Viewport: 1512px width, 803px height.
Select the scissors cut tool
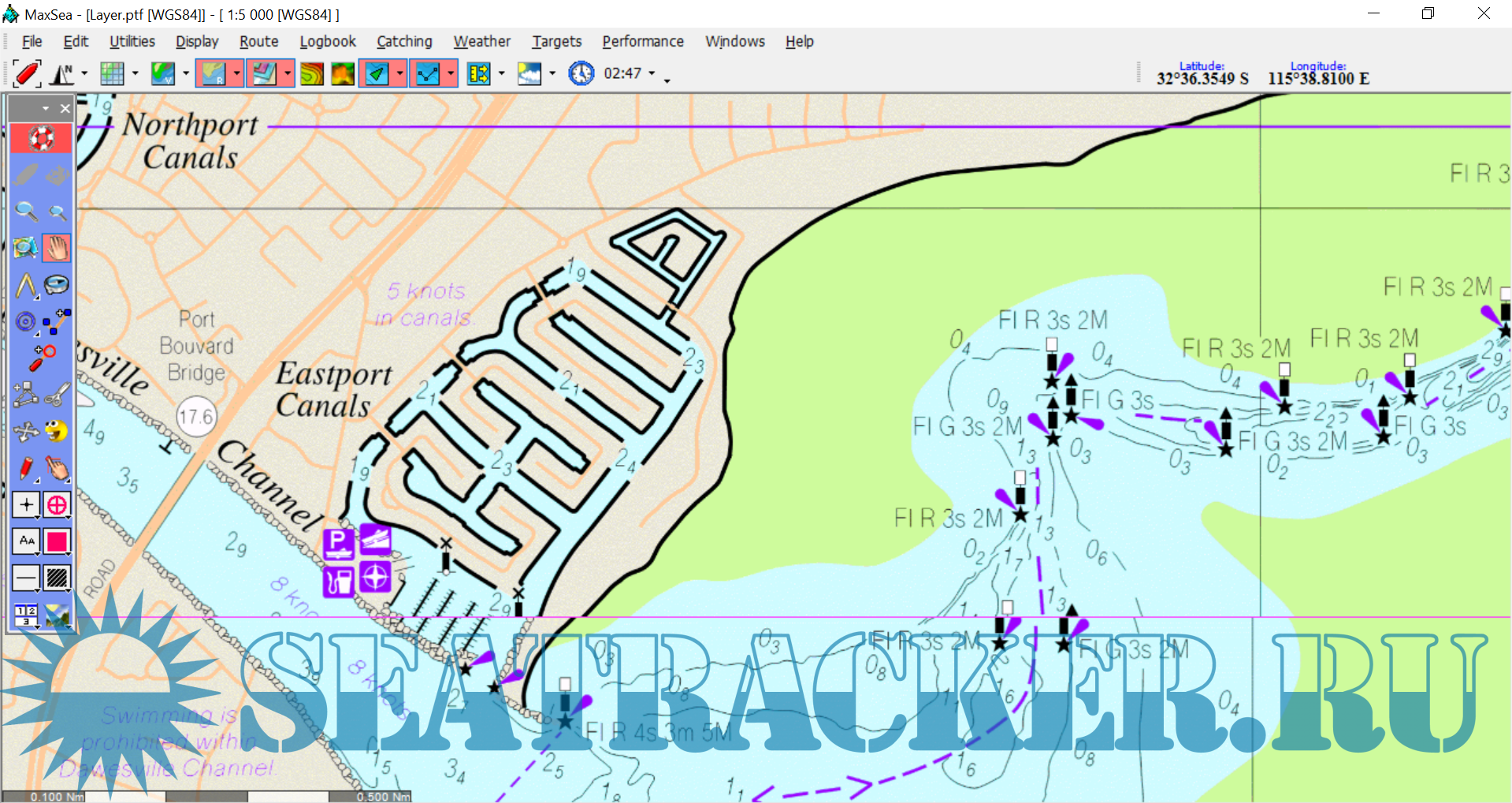pos(57,395)
